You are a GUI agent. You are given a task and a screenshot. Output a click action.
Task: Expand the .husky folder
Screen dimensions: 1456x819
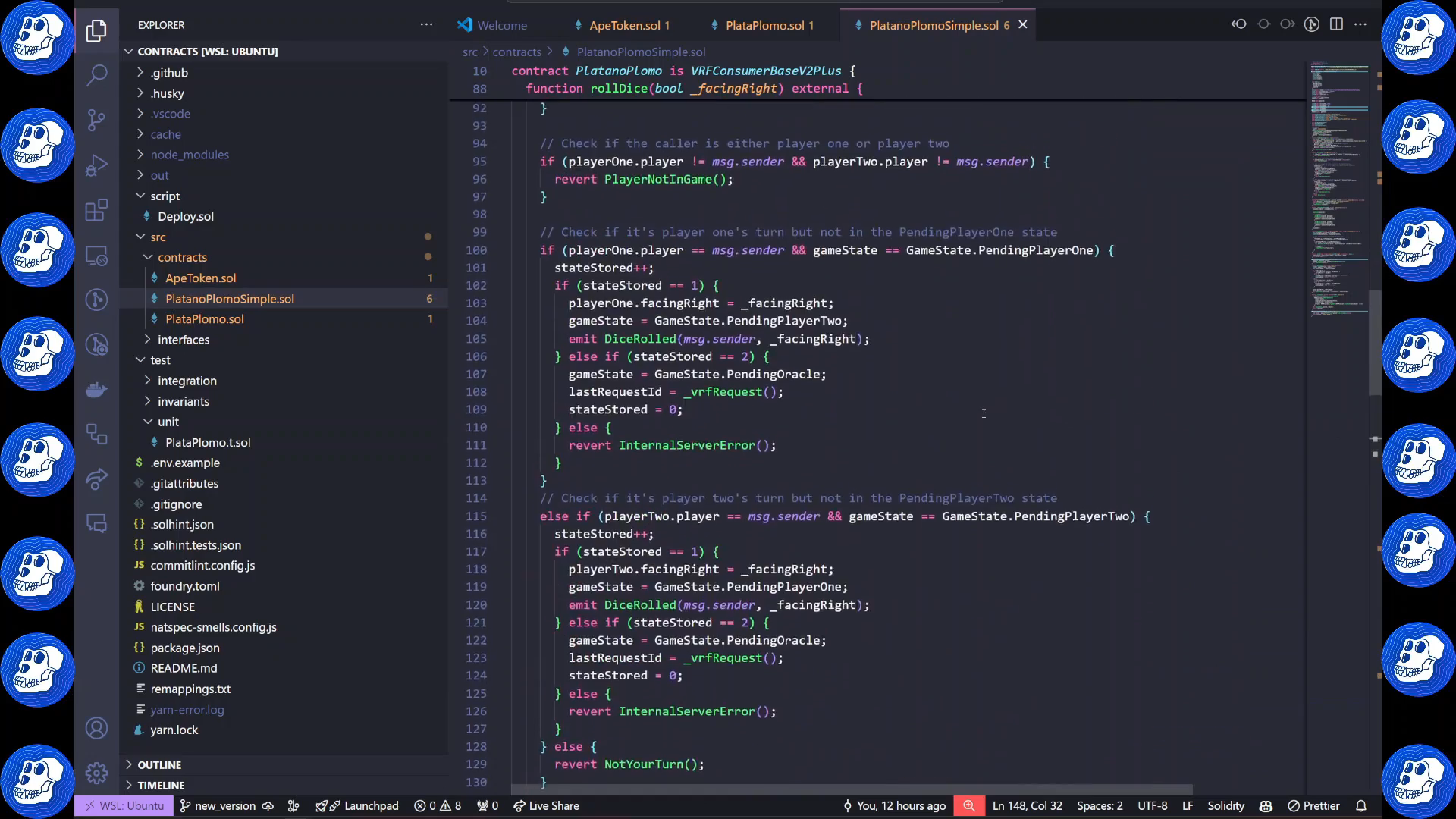[x=284, y=93]
